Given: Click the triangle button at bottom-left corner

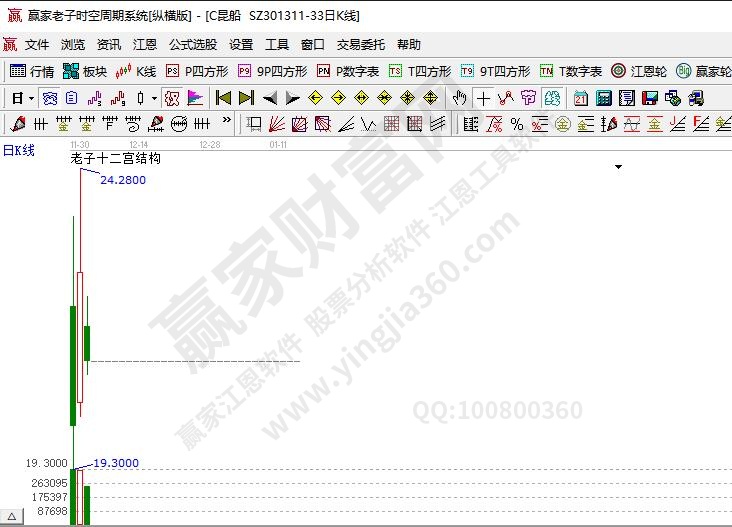Looking at the screenshot, I should click(11, 518).
